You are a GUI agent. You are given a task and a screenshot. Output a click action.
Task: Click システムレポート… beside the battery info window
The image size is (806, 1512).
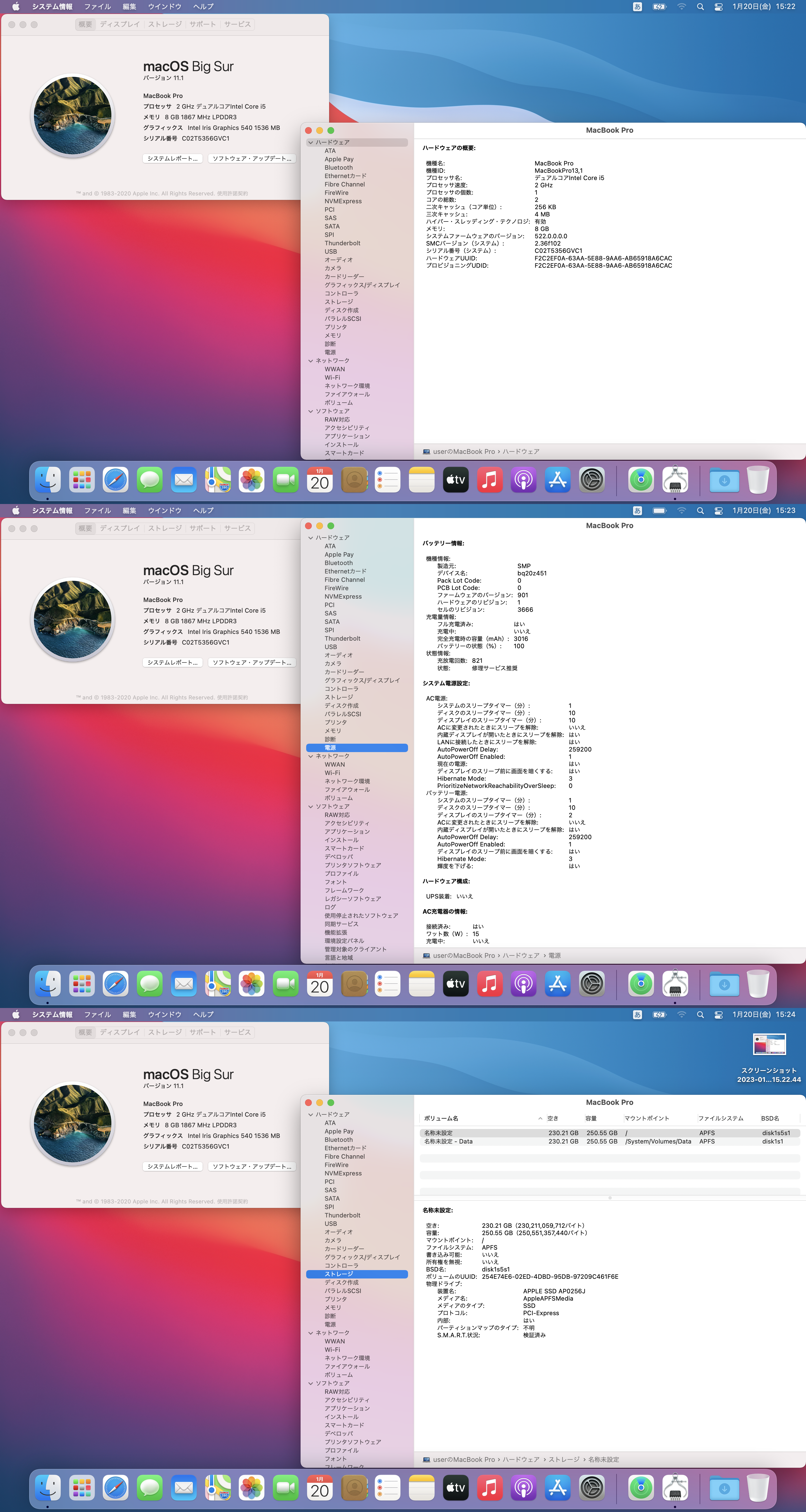(x=173, y=663)
